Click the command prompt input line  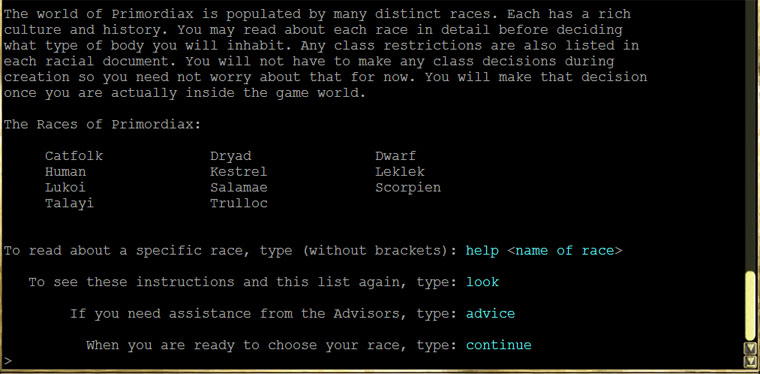tap(373, 361)
